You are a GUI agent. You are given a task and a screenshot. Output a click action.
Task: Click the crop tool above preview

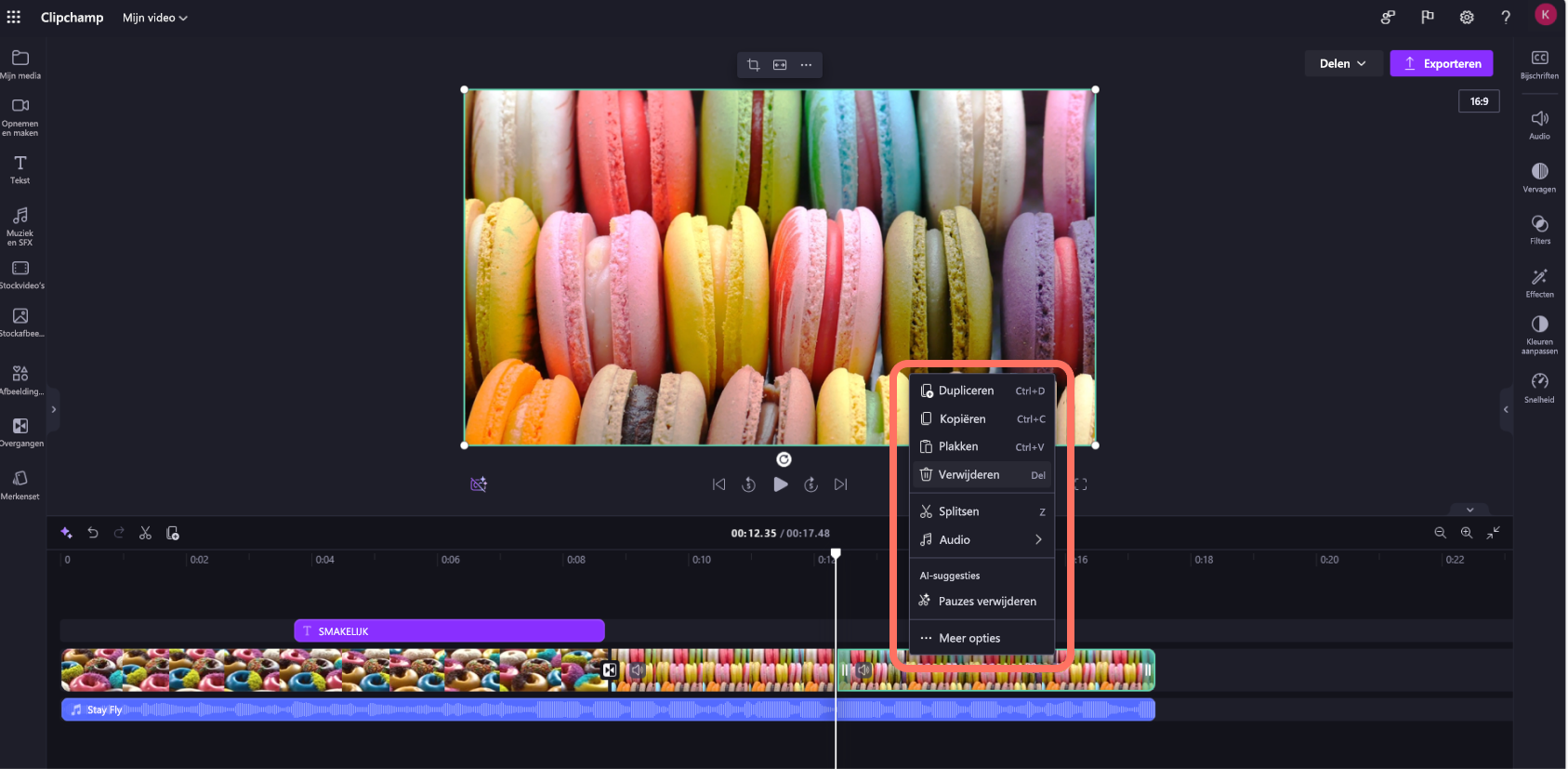click(x=754, y=65)
